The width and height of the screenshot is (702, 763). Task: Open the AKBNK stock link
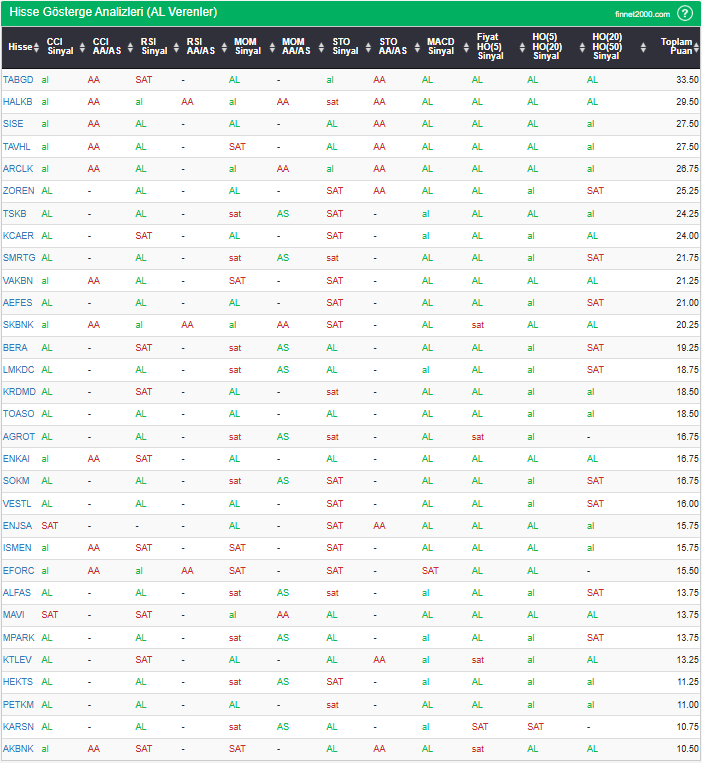18,748
